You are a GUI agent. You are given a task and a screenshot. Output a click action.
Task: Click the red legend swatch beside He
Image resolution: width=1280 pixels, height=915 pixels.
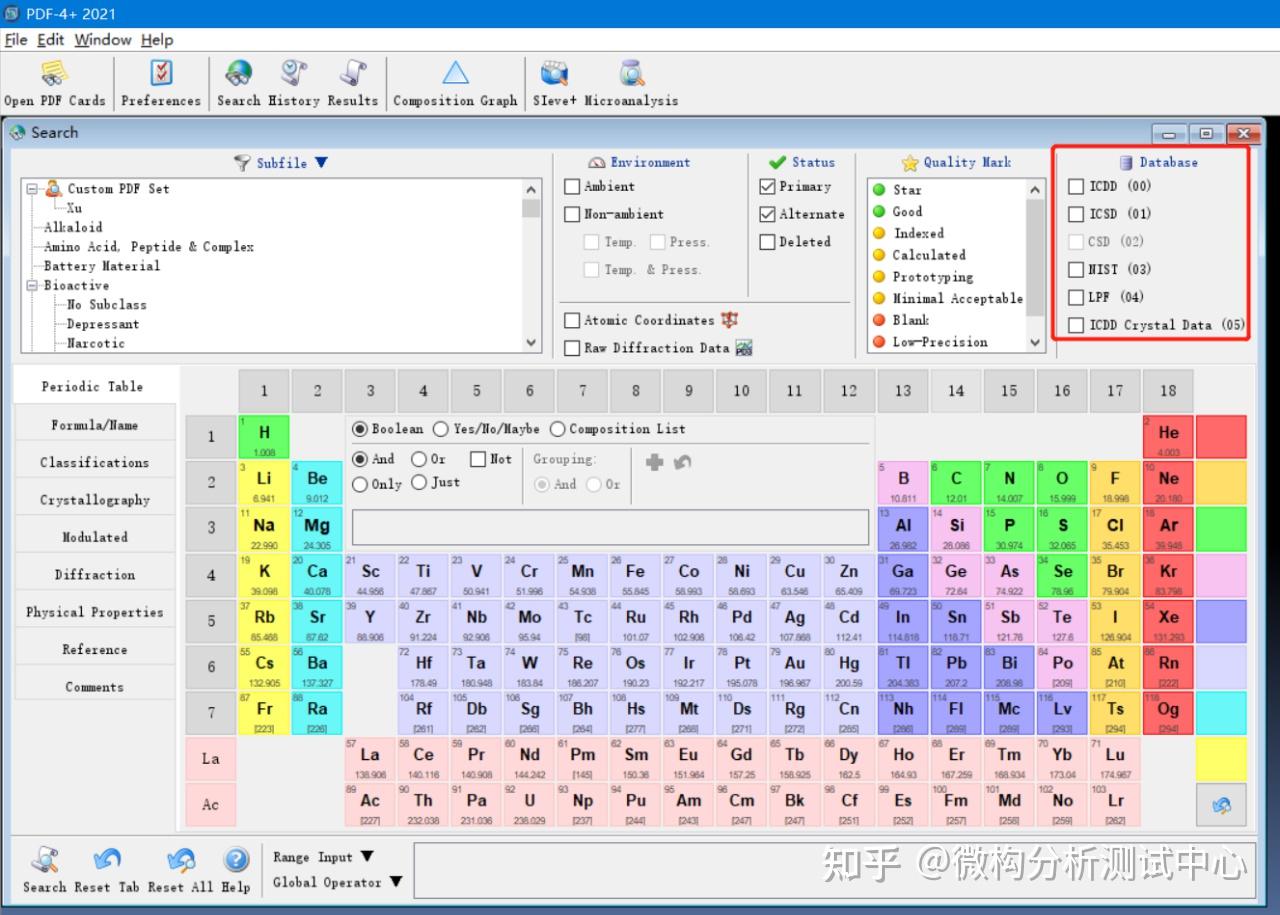[1221, 437]
